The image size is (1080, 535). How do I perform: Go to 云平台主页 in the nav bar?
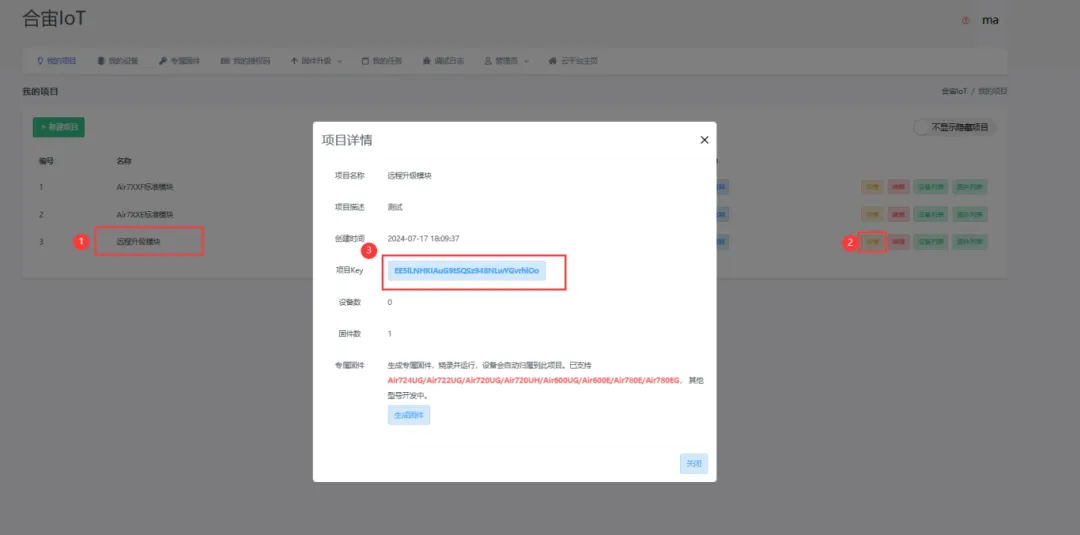(x=573, y=61)
